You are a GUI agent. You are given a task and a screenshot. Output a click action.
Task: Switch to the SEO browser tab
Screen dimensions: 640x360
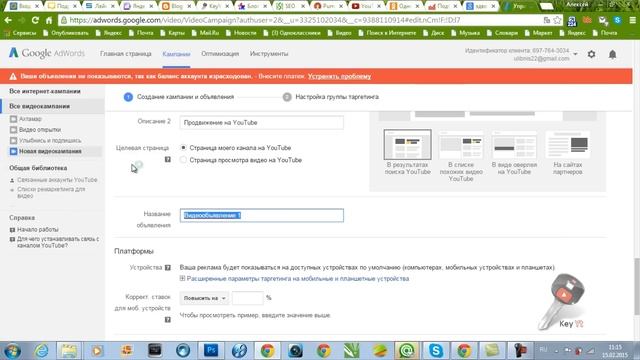[289, 6]
